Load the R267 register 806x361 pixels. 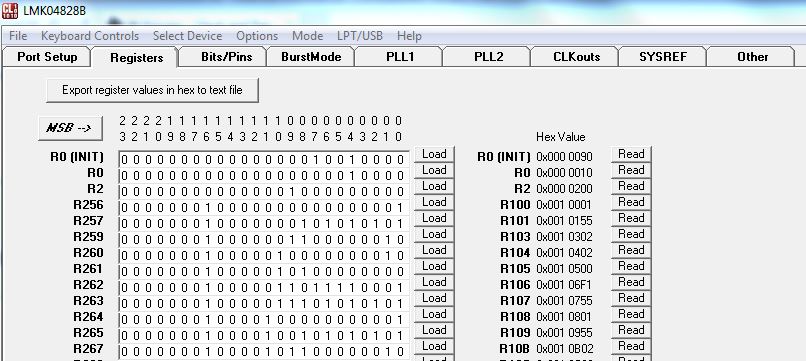(434, 346)
